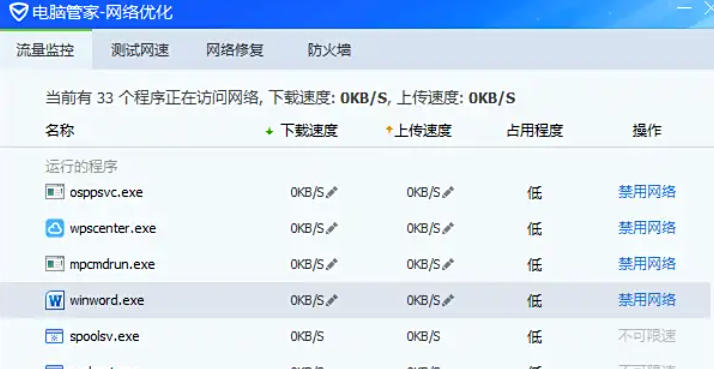Screen dimensions: 714x369
Task: Minimize the 电脑管家 window
Action: coord(684,8)
